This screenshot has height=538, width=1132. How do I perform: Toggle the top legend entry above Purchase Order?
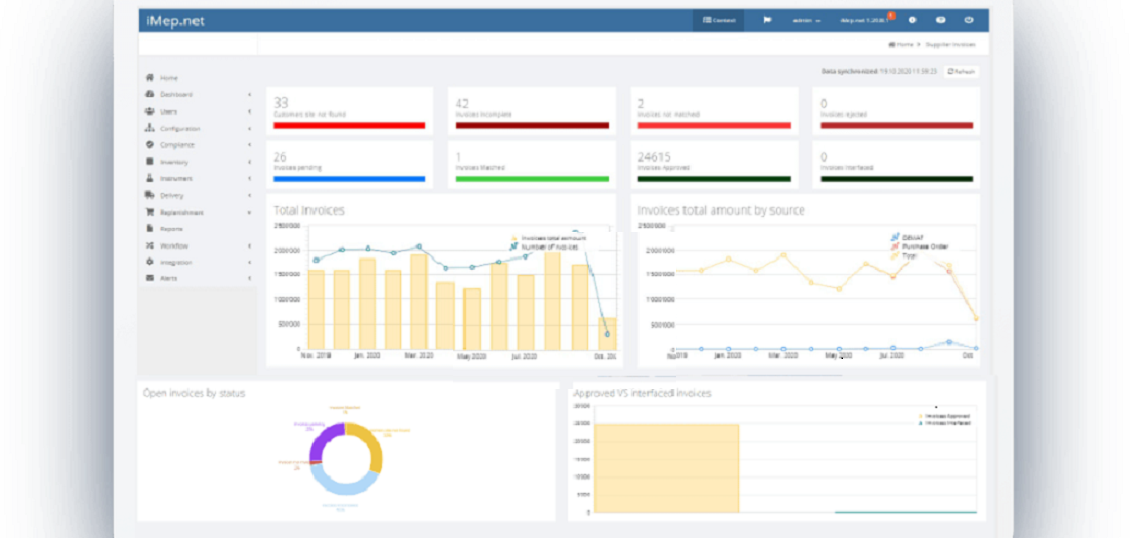(907, 237)
